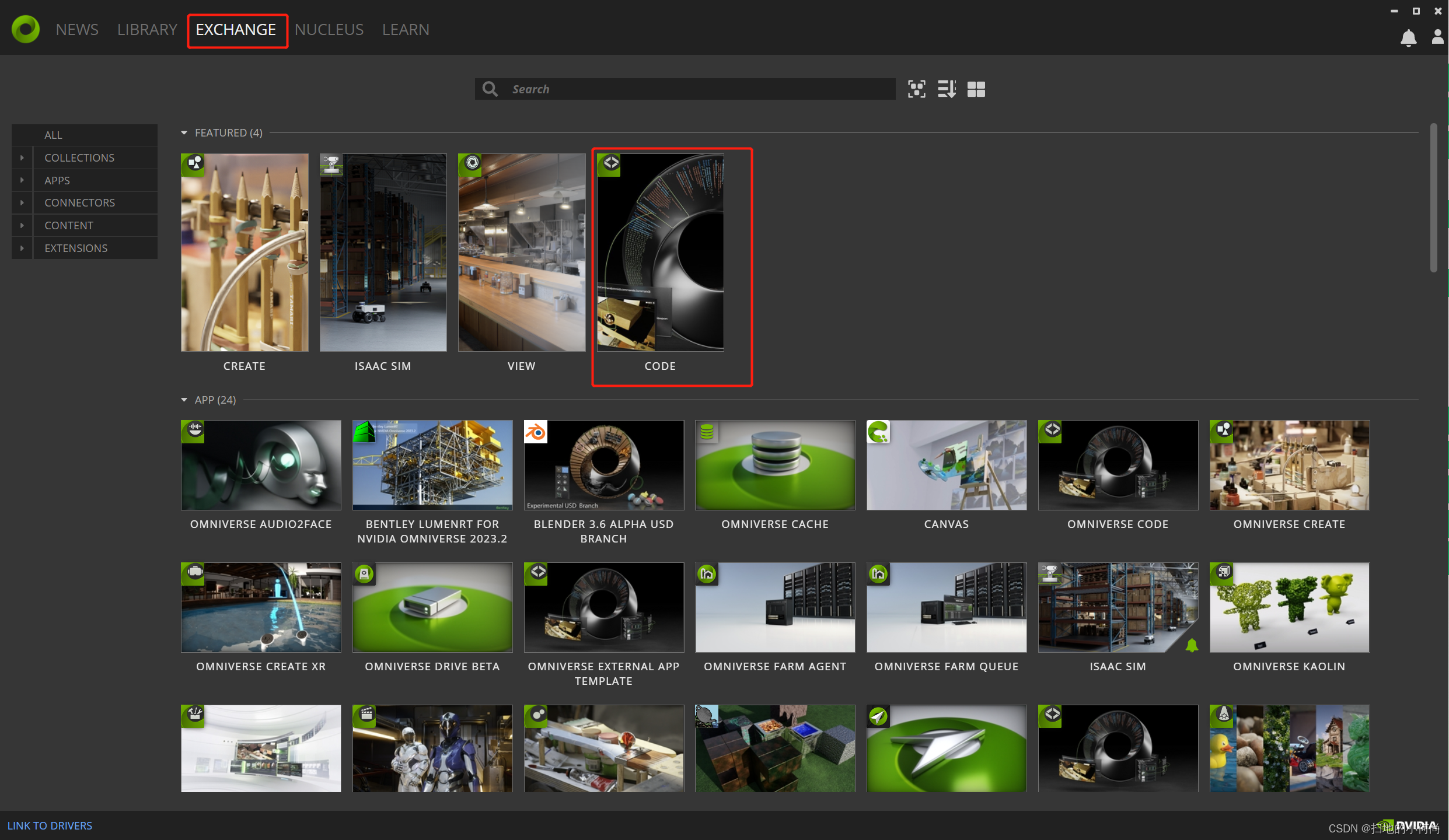Screen dimensions: 1449x840
Task: Click the search magnifier icon
Action: pos(490,89)
